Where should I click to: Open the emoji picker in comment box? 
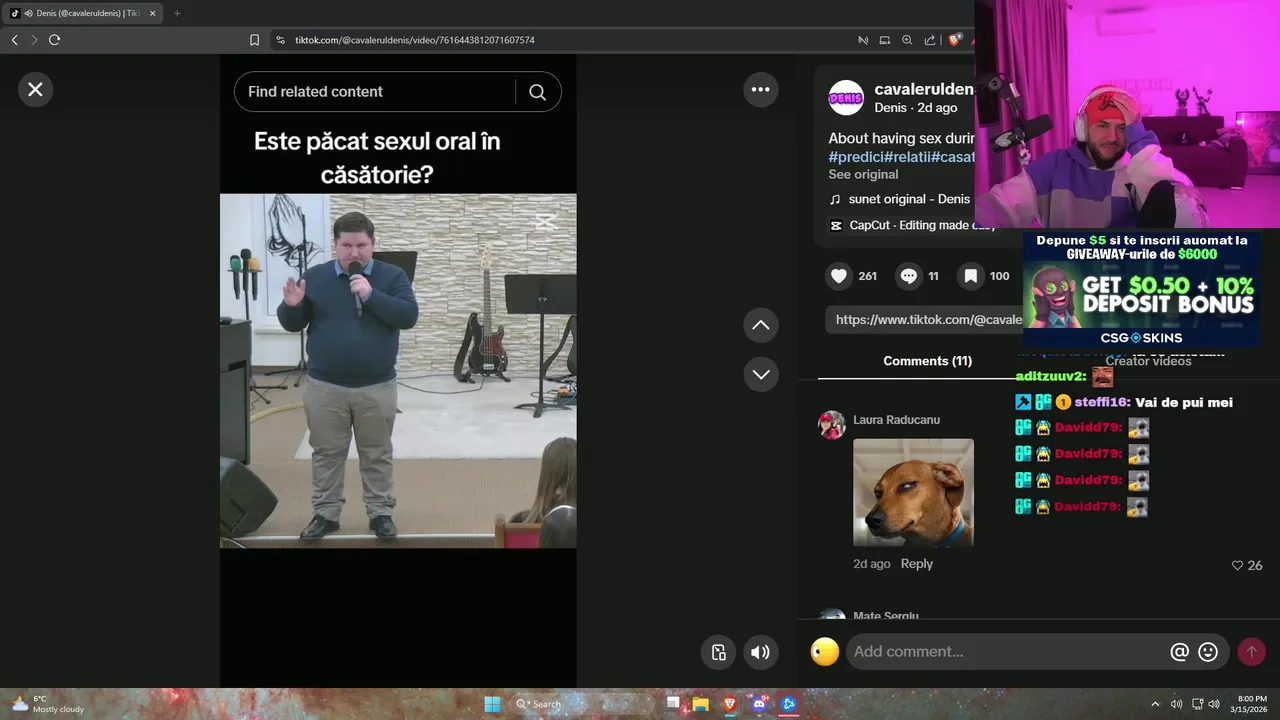click(1208, 652)
